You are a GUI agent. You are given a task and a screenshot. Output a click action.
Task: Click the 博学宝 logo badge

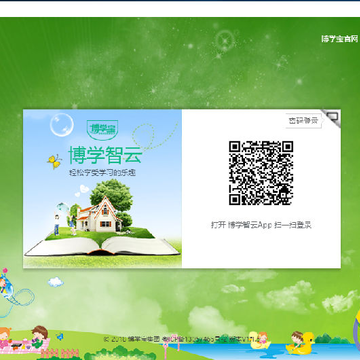[103, 130]
